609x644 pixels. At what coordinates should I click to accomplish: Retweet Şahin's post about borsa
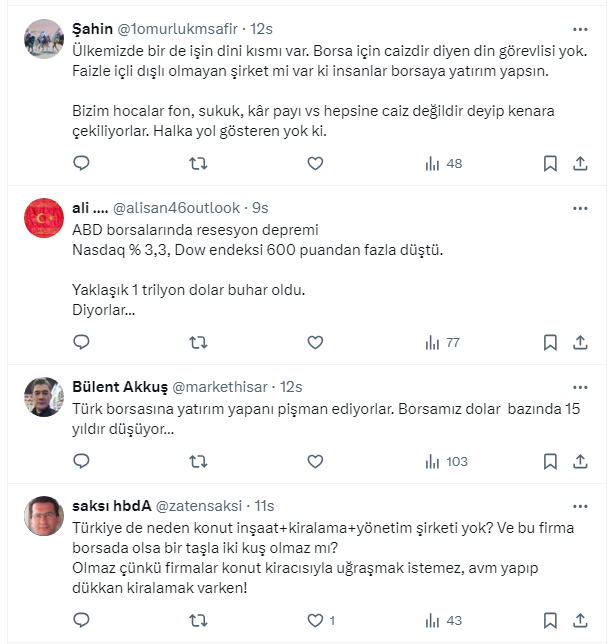198,163
